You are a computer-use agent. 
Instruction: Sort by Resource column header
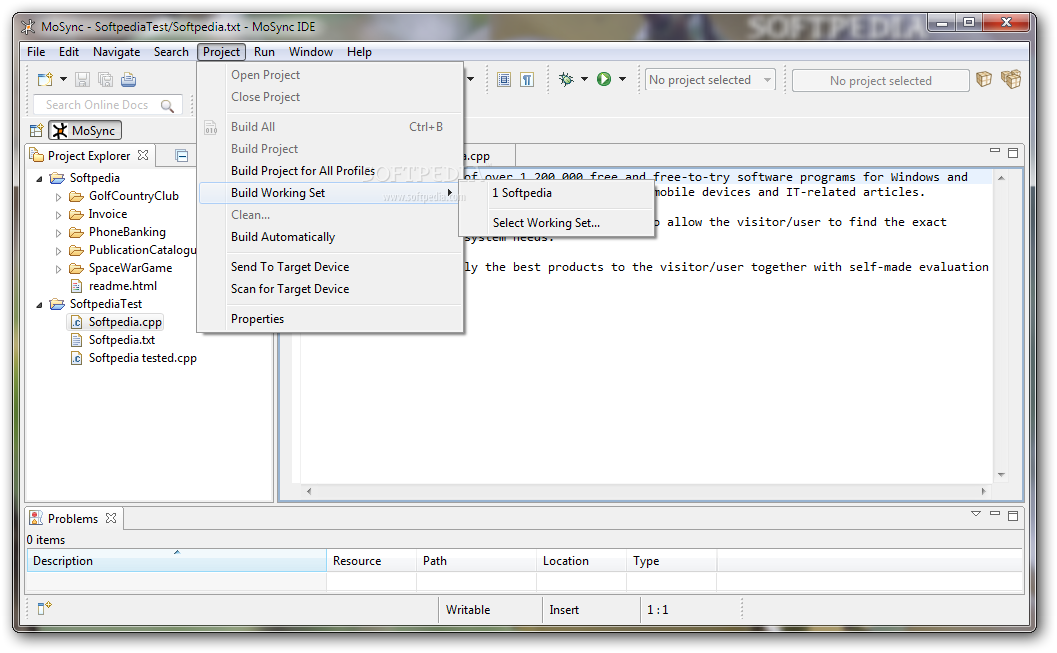[x=371, y=561]
